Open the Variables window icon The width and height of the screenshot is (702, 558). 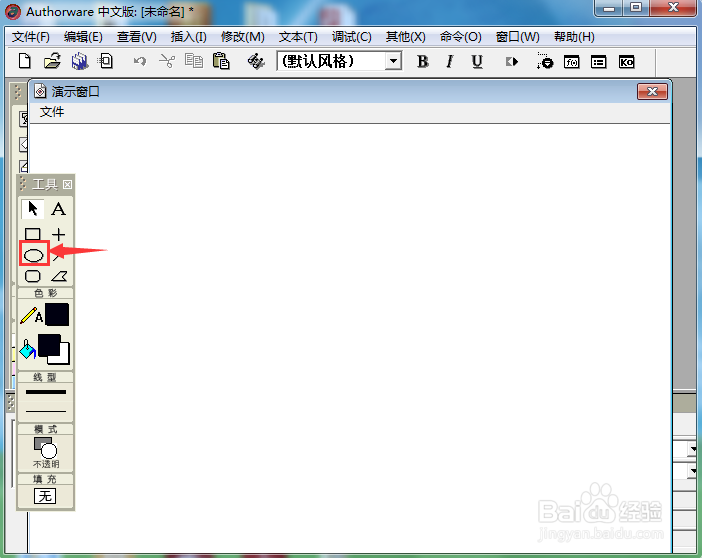(599, 62)
